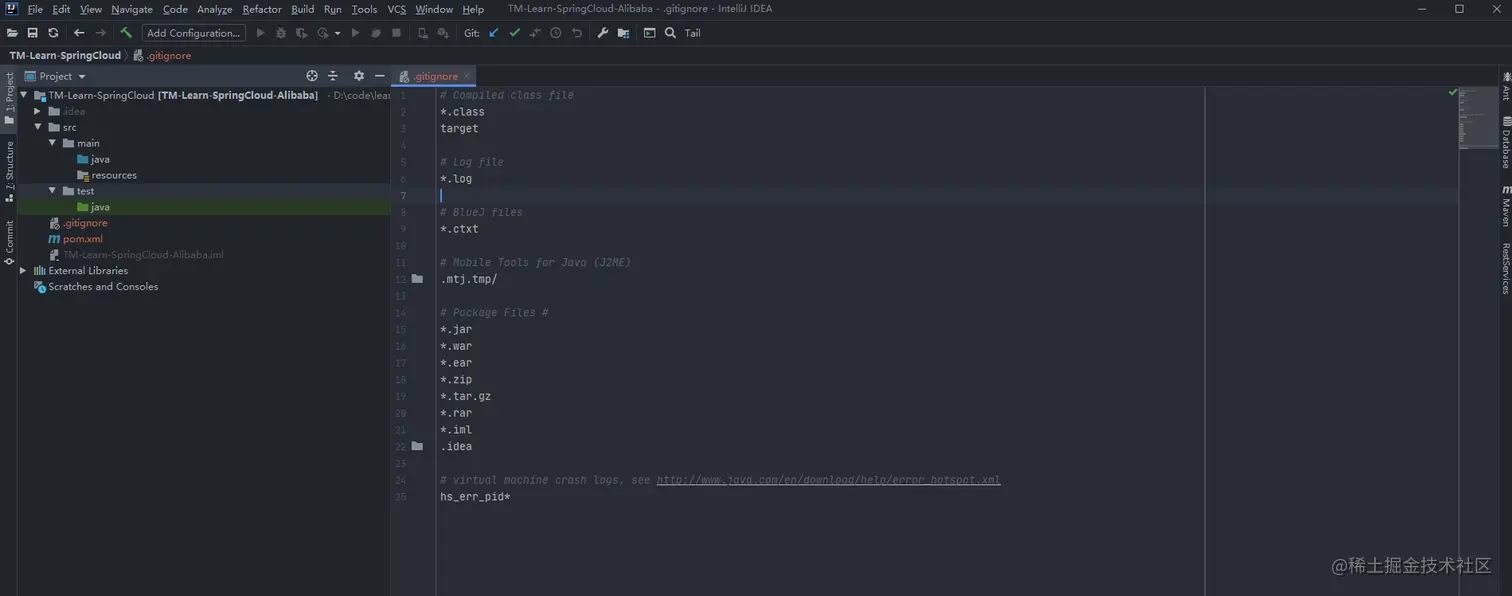Click TM-Learn-SpringCloud breadcrumb

point(65,56)
